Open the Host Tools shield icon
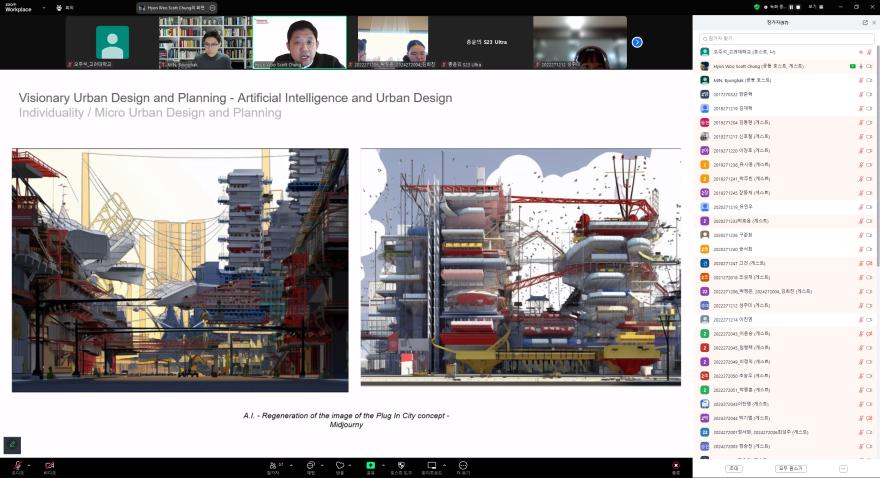Viewport: 880px width, 478px height. (x=401, y=465)
